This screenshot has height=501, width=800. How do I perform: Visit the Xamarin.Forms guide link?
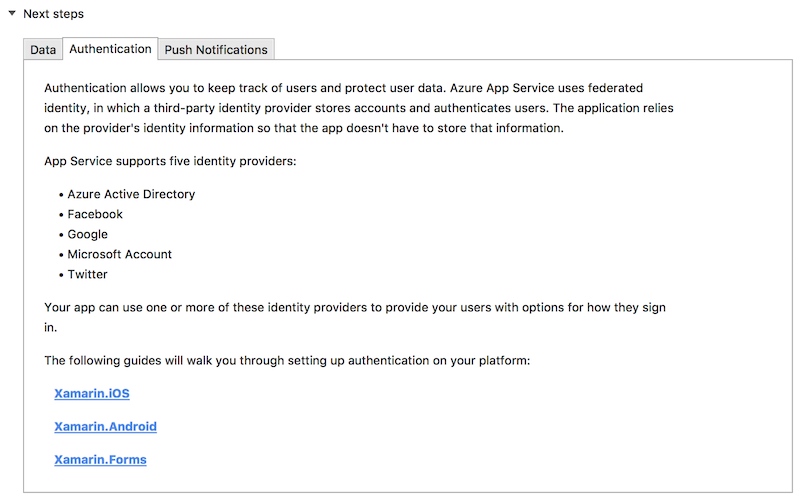[101, 460]
